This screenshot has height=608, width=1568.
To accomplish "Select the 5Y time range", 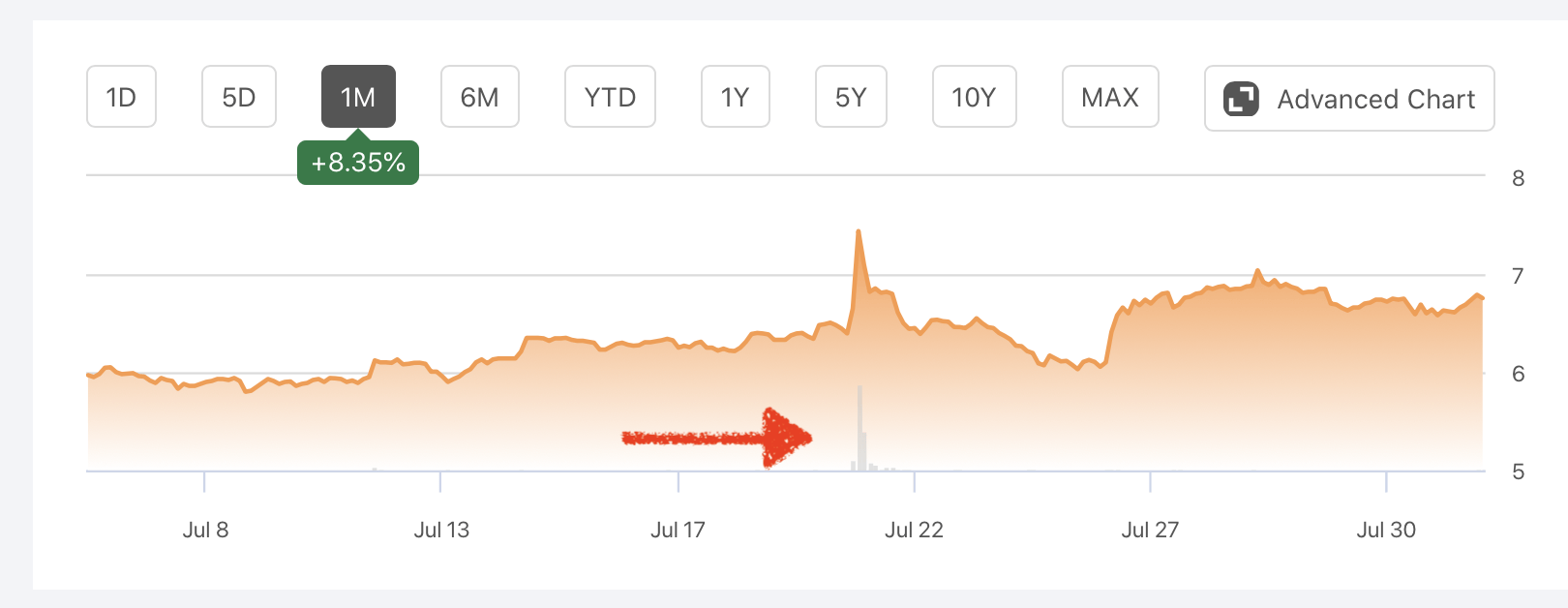I will point(851,97).
